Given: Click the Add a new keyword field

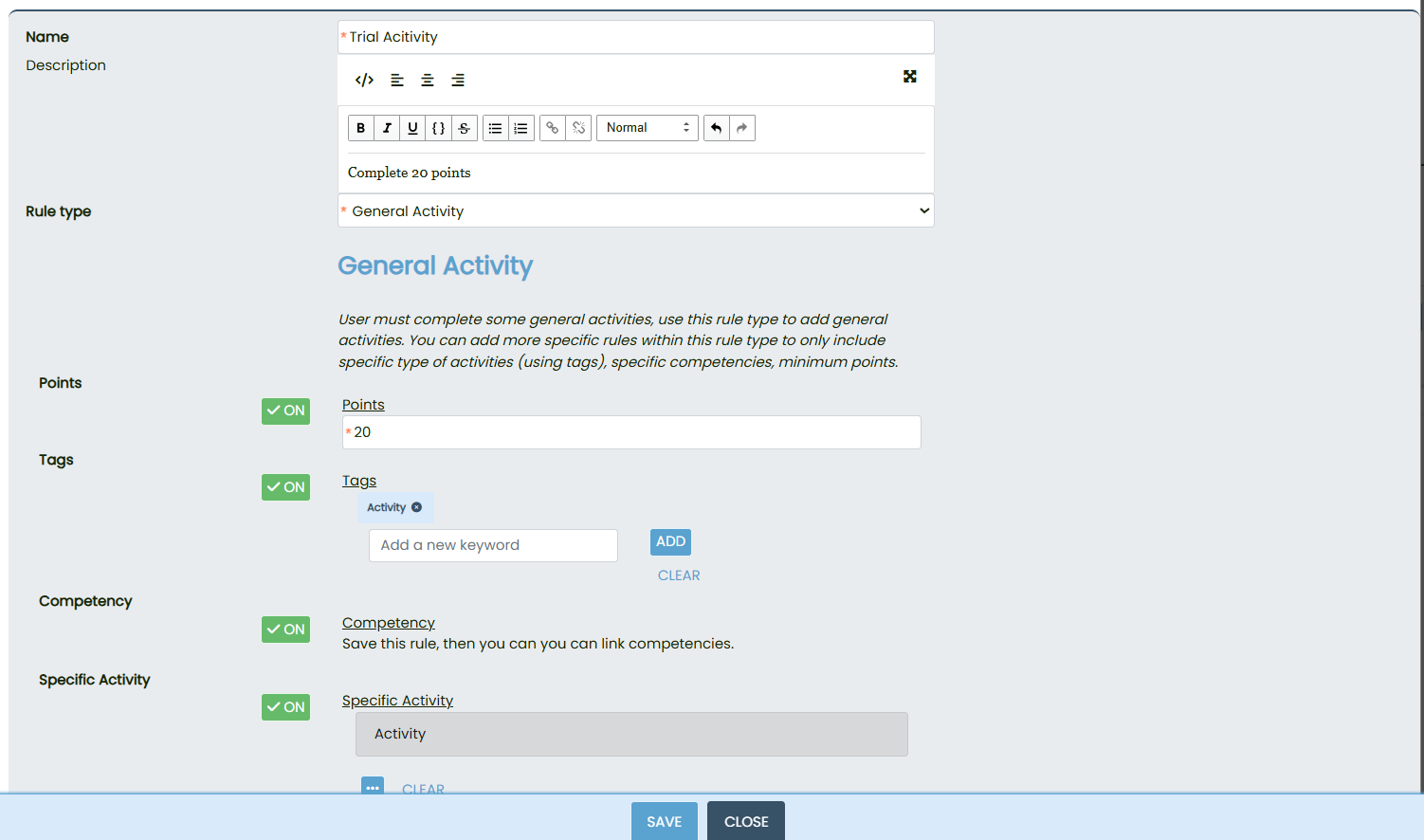Looking at the screenshot, I should (493, 545).
